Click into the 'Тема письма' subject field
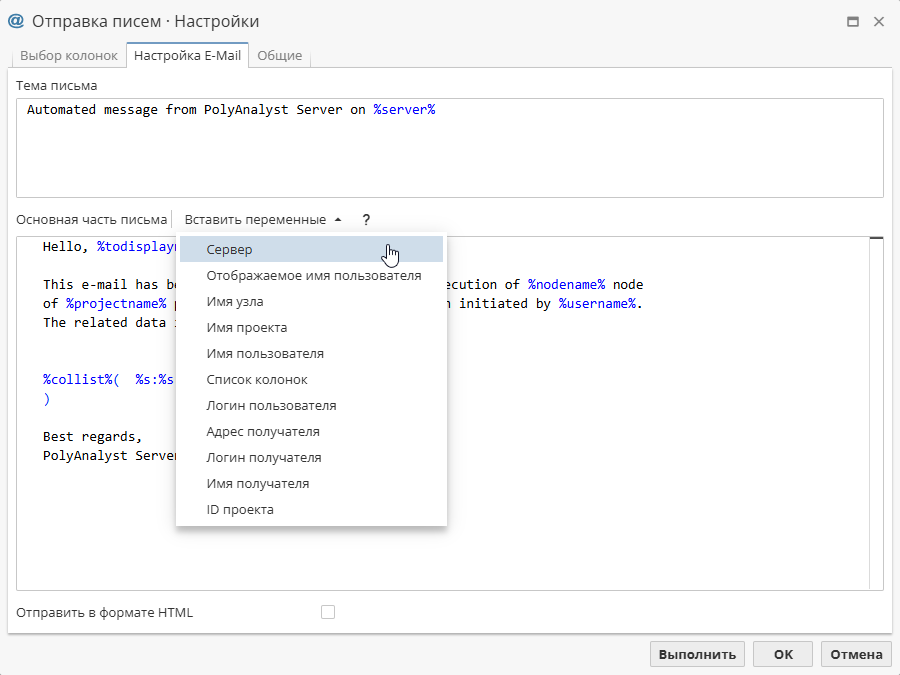This screenshot has height=675, width=900. (x=449, y=148)
